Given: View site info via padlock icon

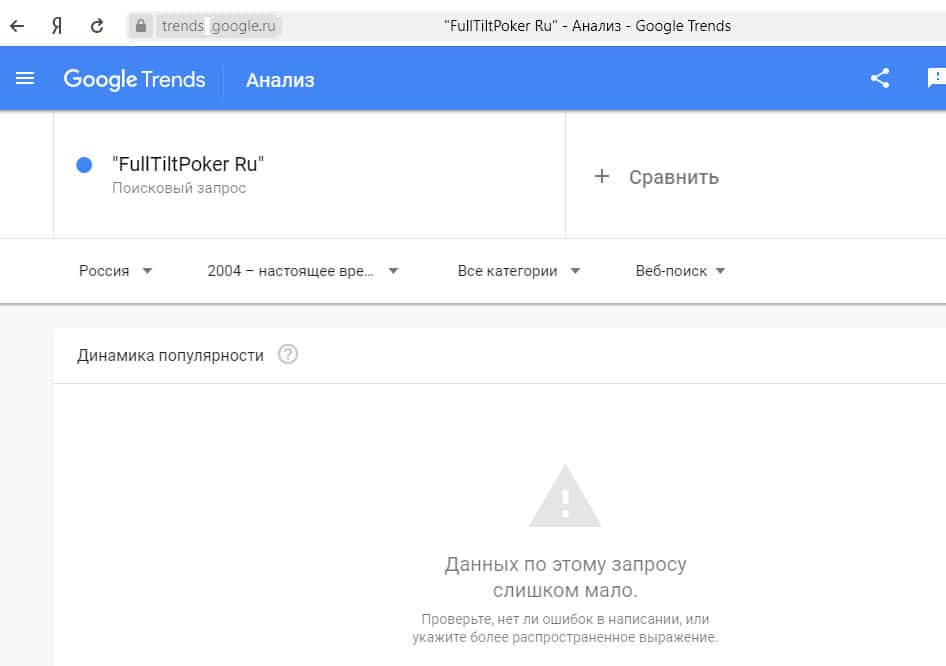Looking at the screenshot, I should point(141,26).
